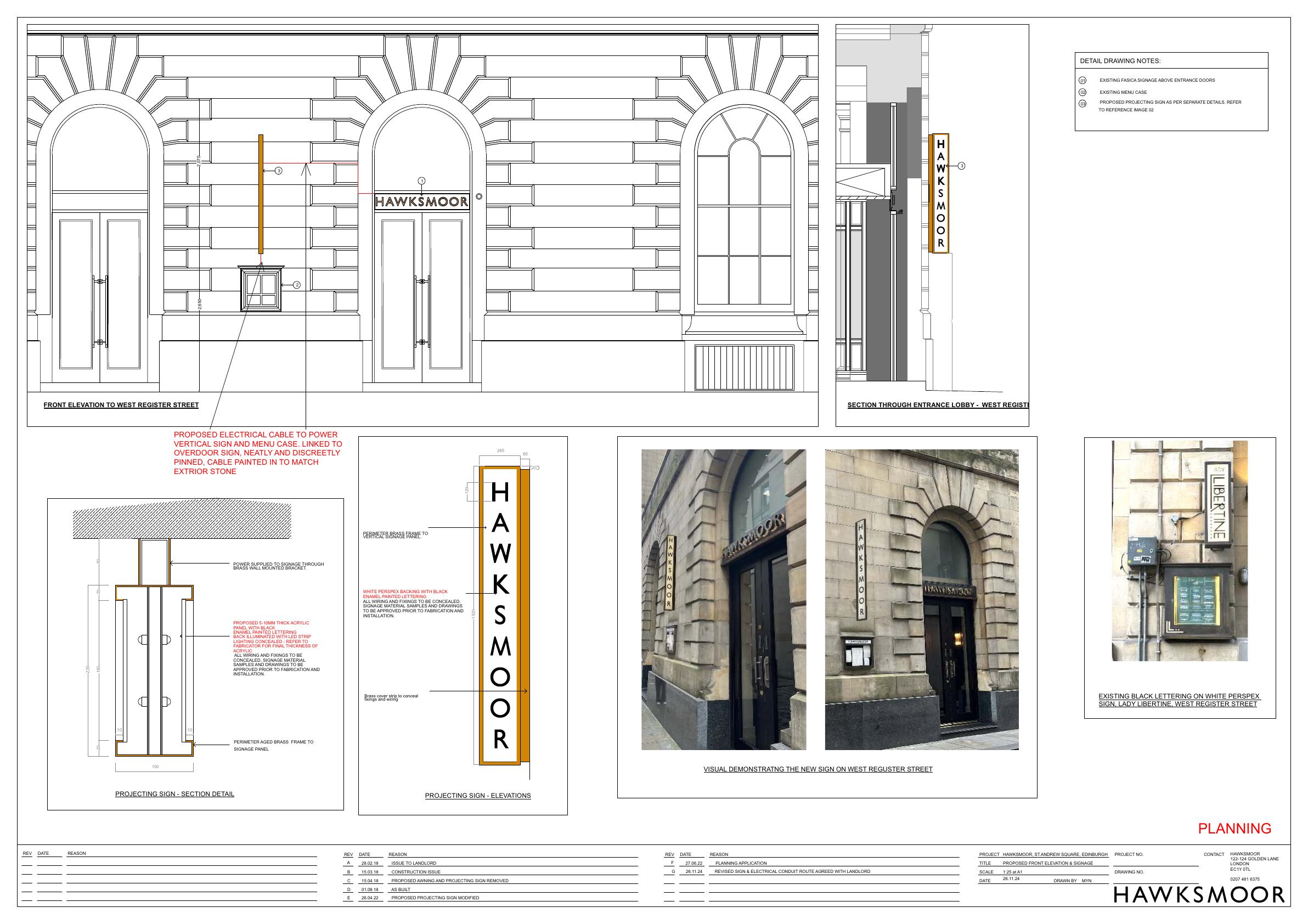Click revision date '01.08.18'
This screenshot has height=924, width=1308.
tap(370, 889)
